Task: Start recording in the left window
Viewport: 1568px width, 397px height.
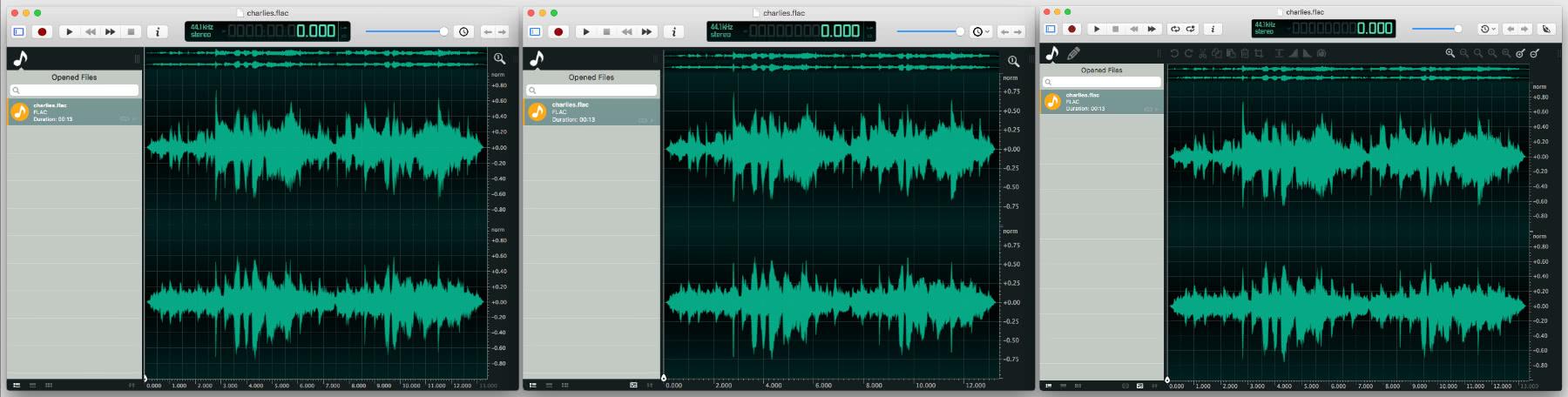Action: tap(42, 31)
